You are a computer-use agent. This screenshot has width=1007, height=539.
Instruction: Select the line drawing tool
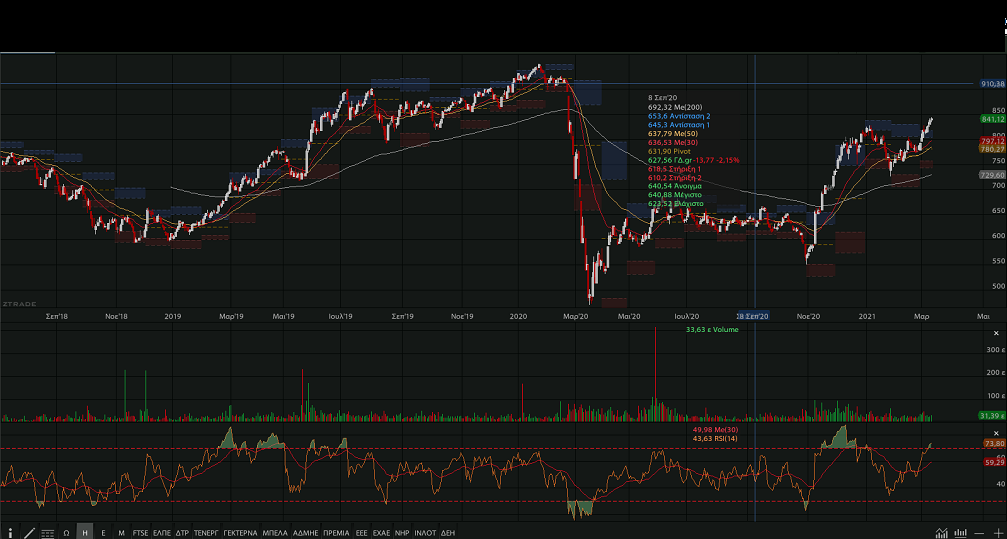click(x=29, y=532)
